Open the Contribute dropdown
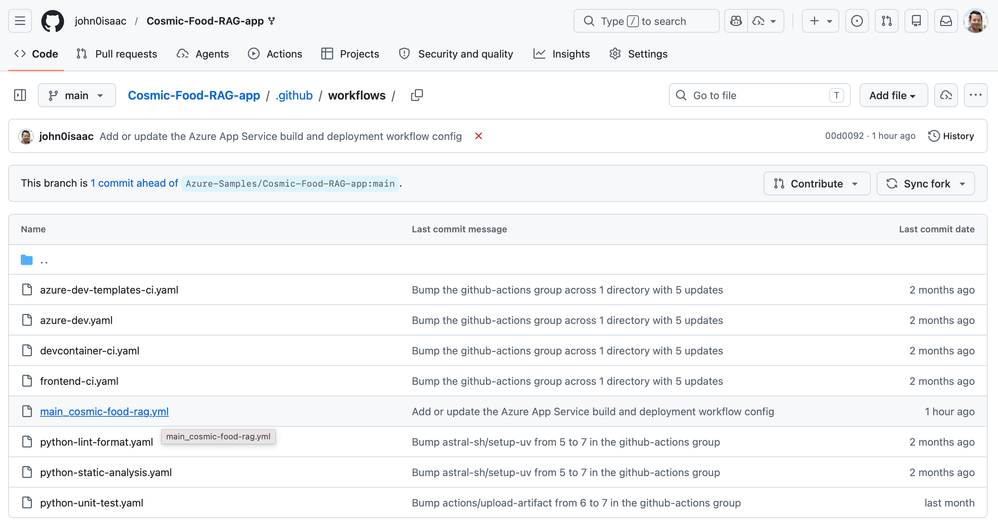This screenshot has width=998, height=527. point(817,184)
